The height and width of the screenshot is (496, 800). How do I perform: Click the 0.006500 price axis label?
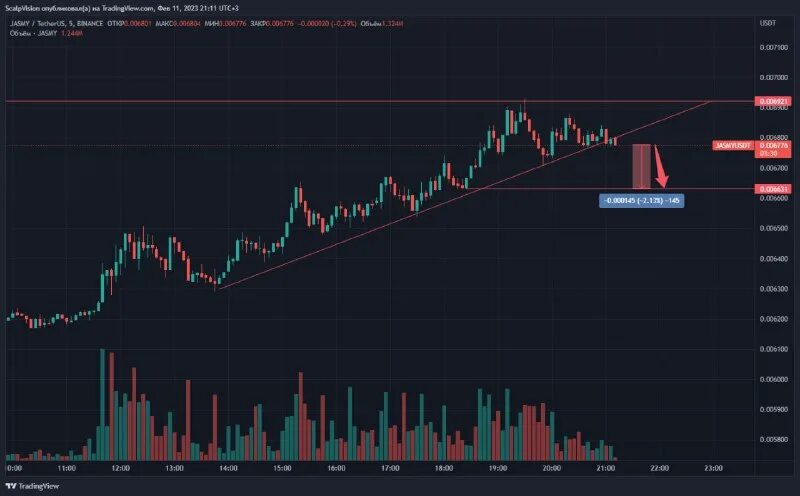[773, 228]
